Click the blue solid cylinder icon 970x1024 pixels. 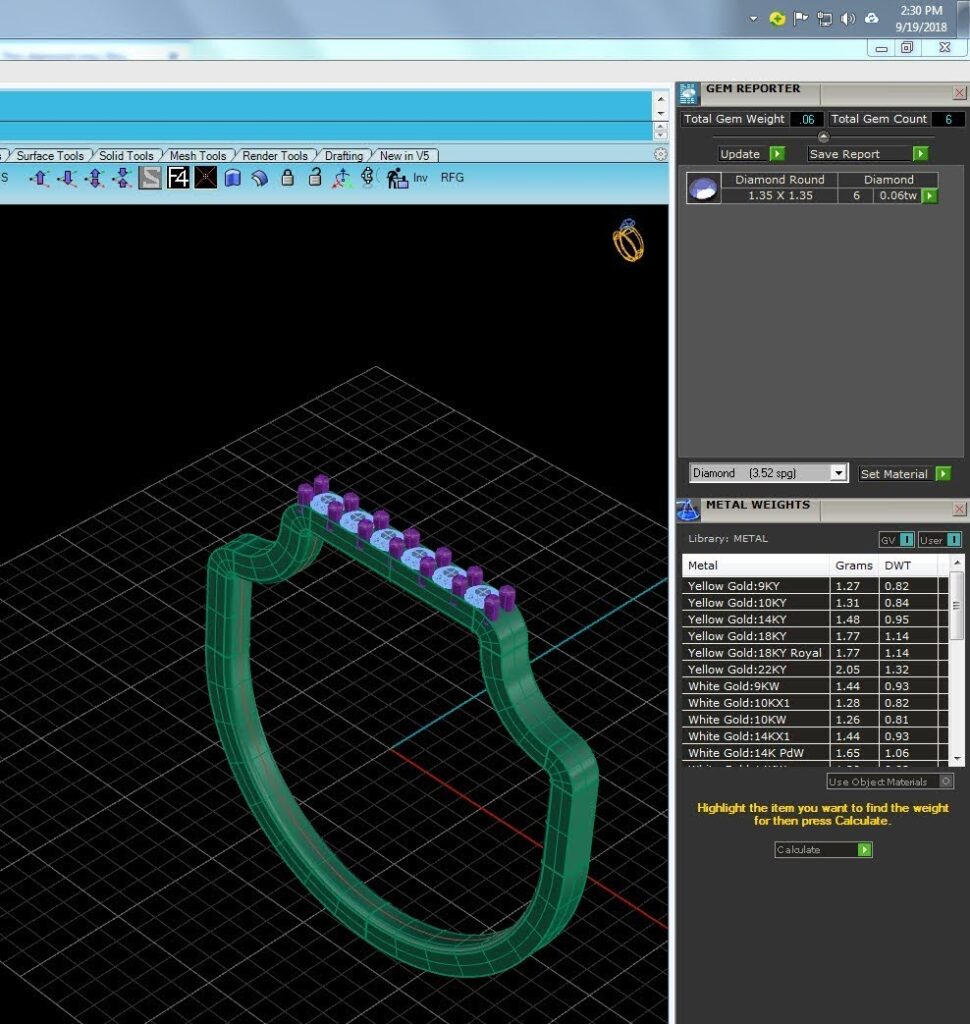pyautogui.click(x=233, y=178)
